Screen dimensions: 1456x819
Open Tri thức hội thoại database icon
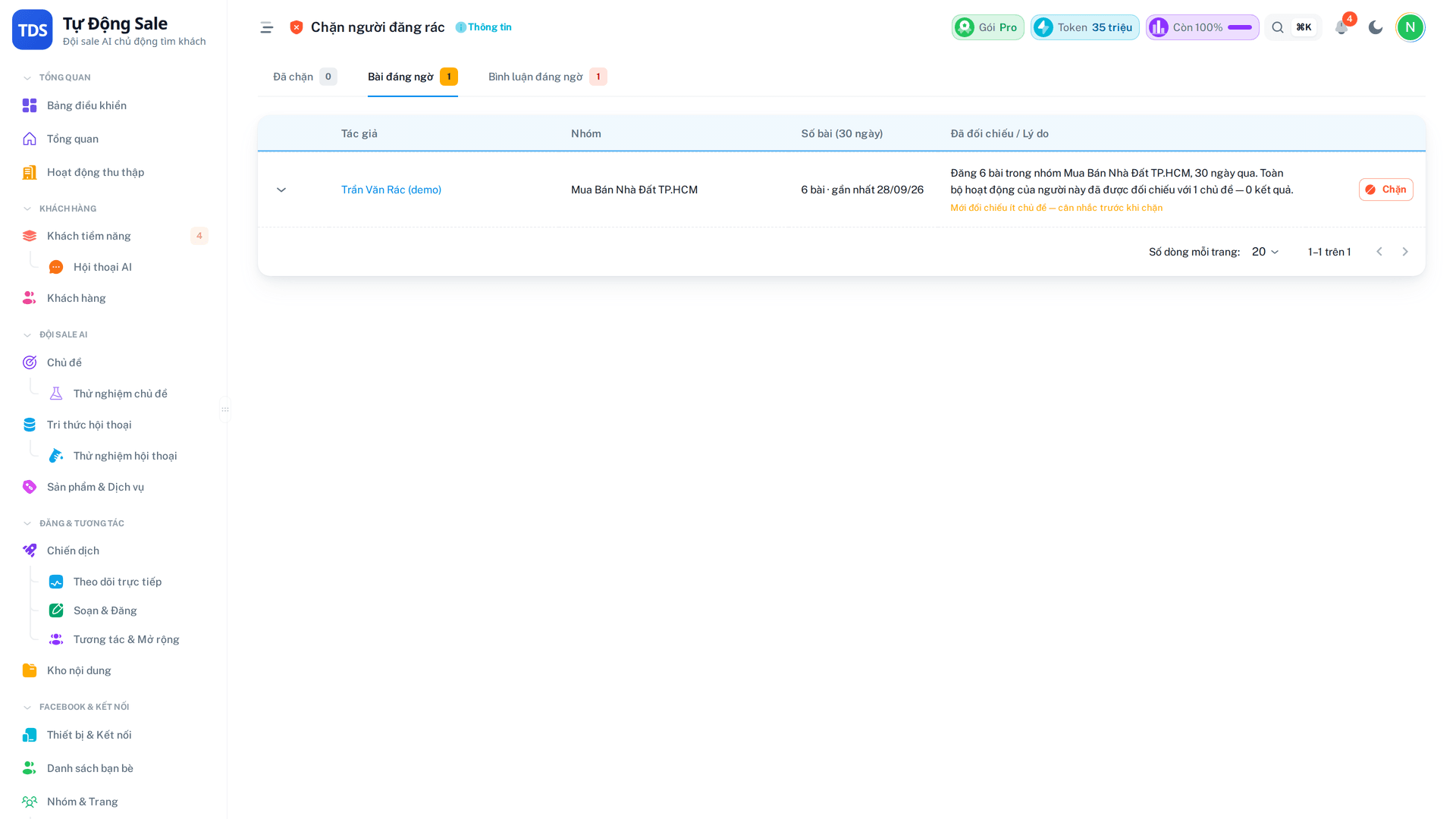tap(30, 425)
